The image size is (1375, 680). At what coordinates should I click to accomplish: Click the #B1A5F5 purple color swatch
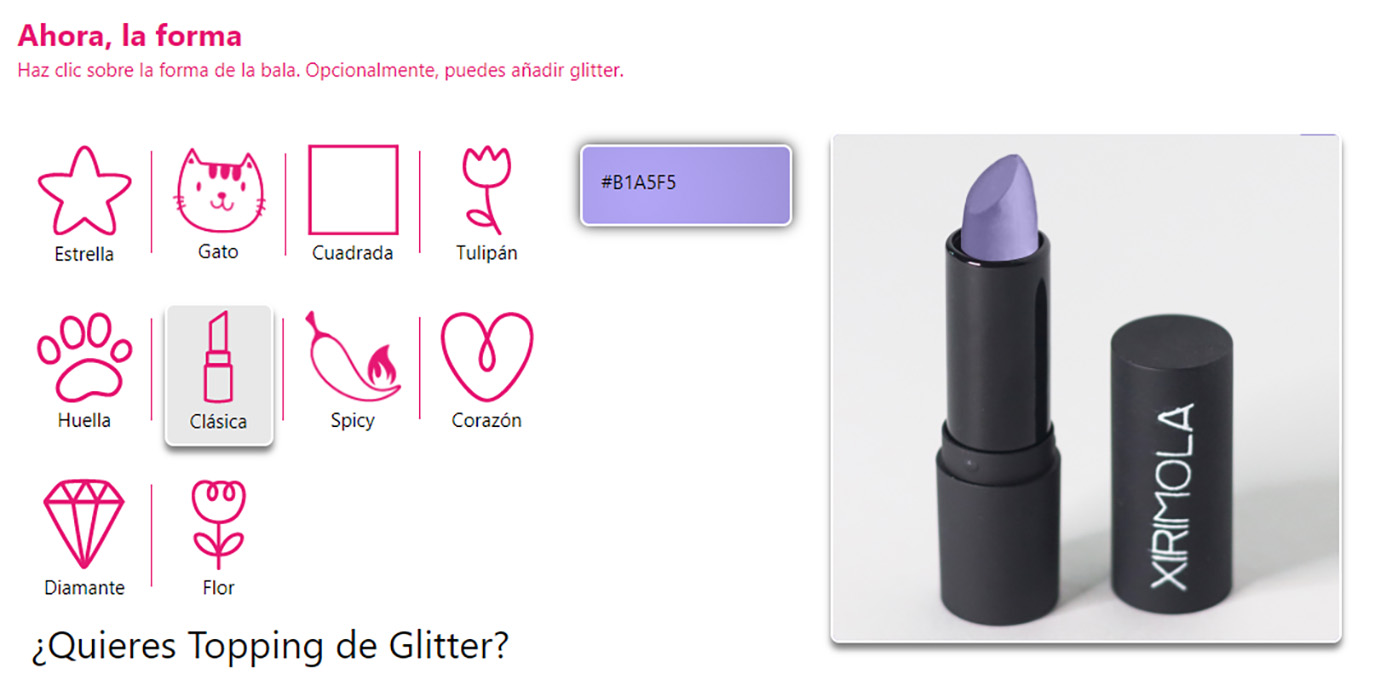pyautogui.click(x=686, y=185)
